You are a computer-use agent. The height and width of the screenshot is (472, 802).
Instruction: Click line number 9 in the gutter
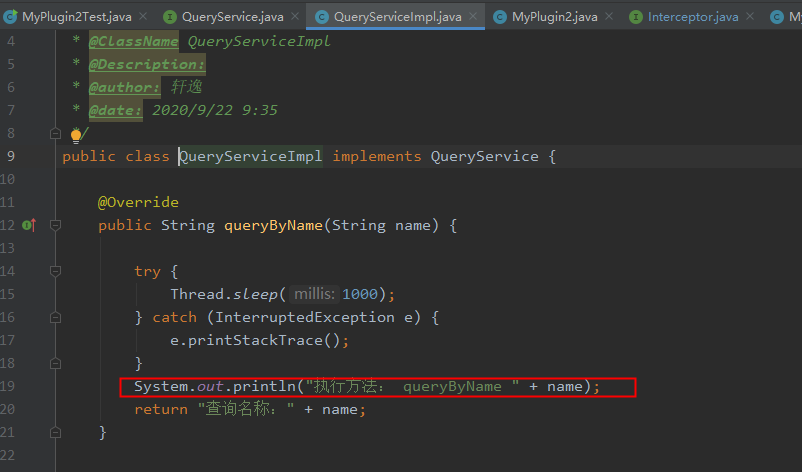point(11,156)
